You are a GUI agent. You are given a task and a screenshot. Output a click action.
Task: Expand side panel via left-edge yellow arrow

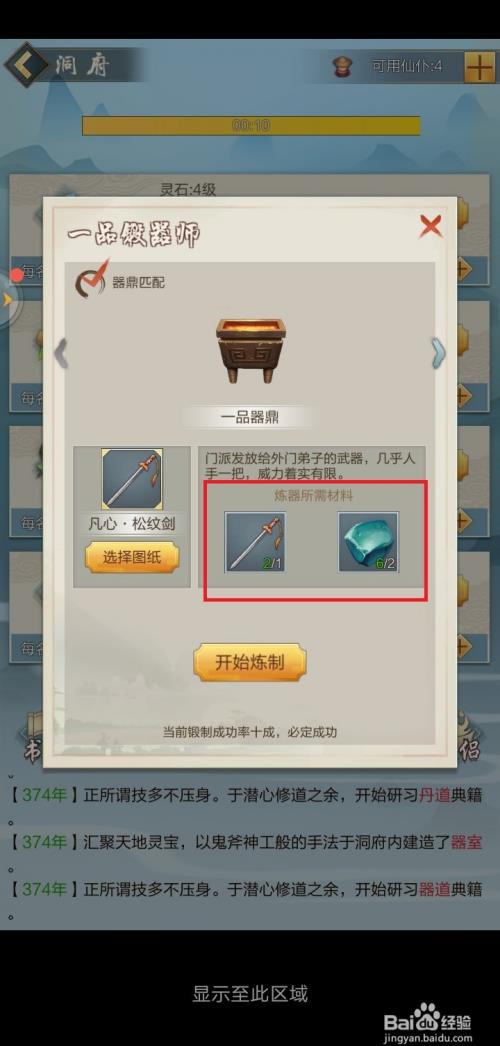[x=8, y=300]
